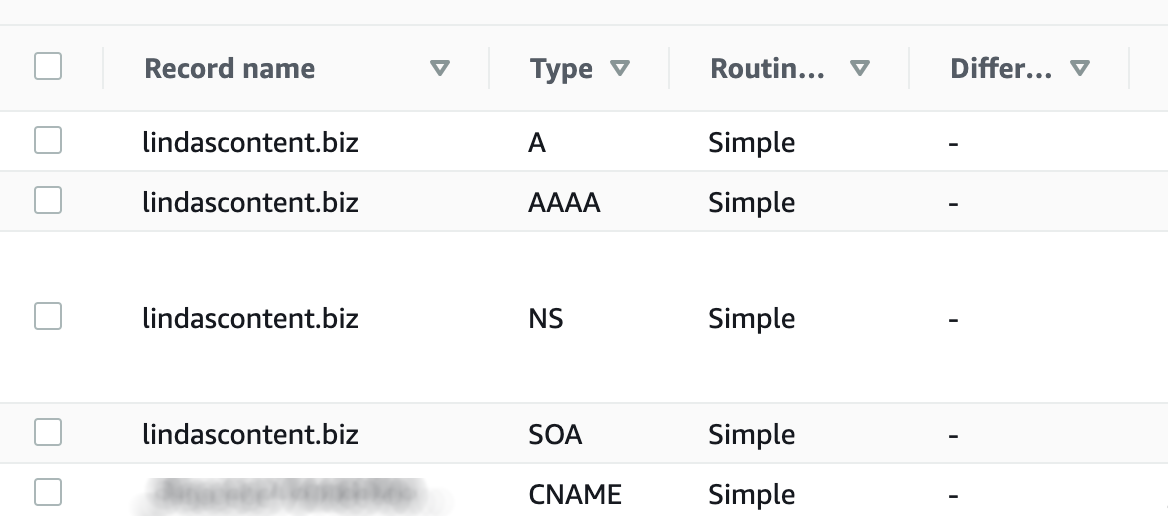1168x516 pixels.
Task: Toggle the select-all records checkbox
Action: 48,66
